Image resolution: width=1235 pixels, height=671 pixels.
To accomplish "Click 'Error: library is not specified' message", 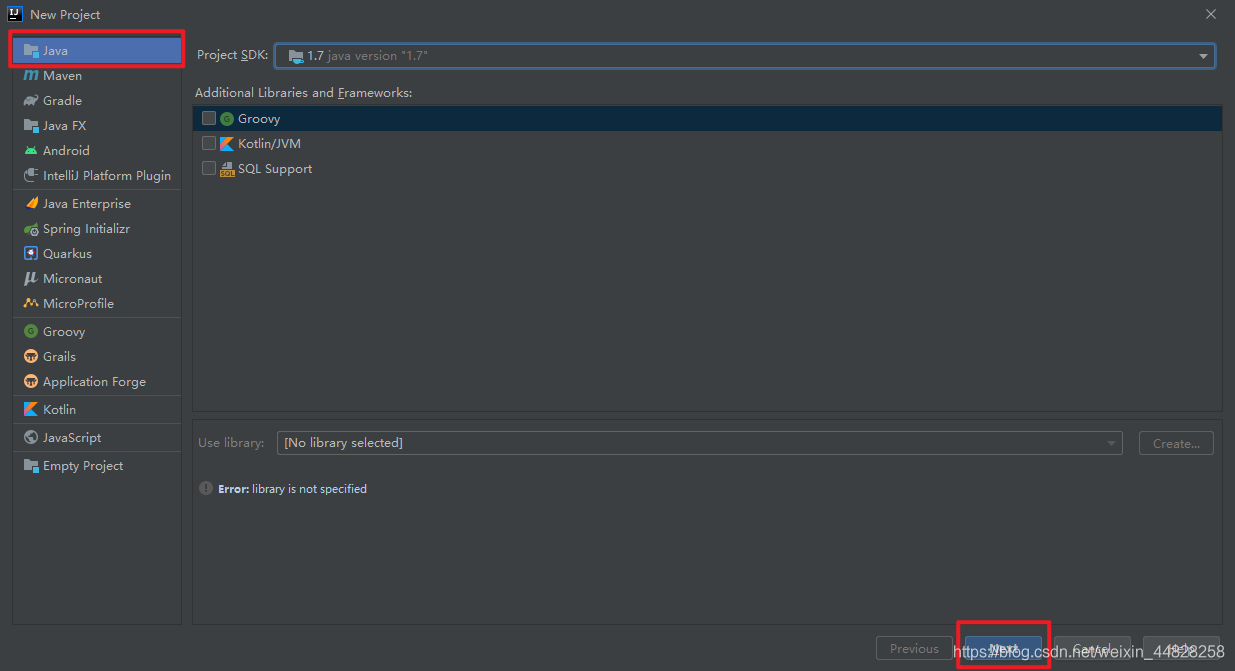I will pyautogui.click(x=292, y=489).
